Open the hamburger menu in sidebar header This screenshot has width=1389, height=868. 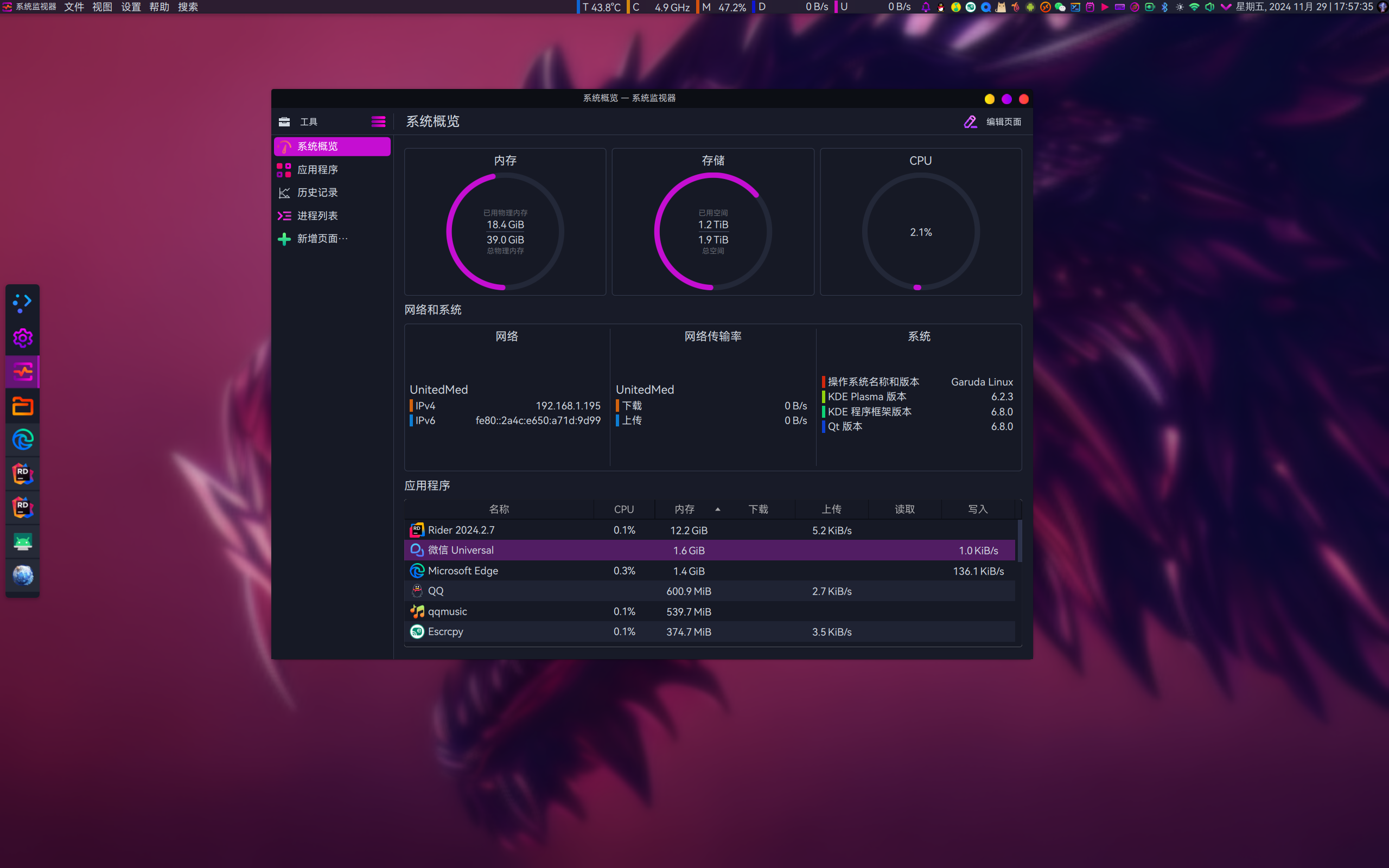[378, 122]
